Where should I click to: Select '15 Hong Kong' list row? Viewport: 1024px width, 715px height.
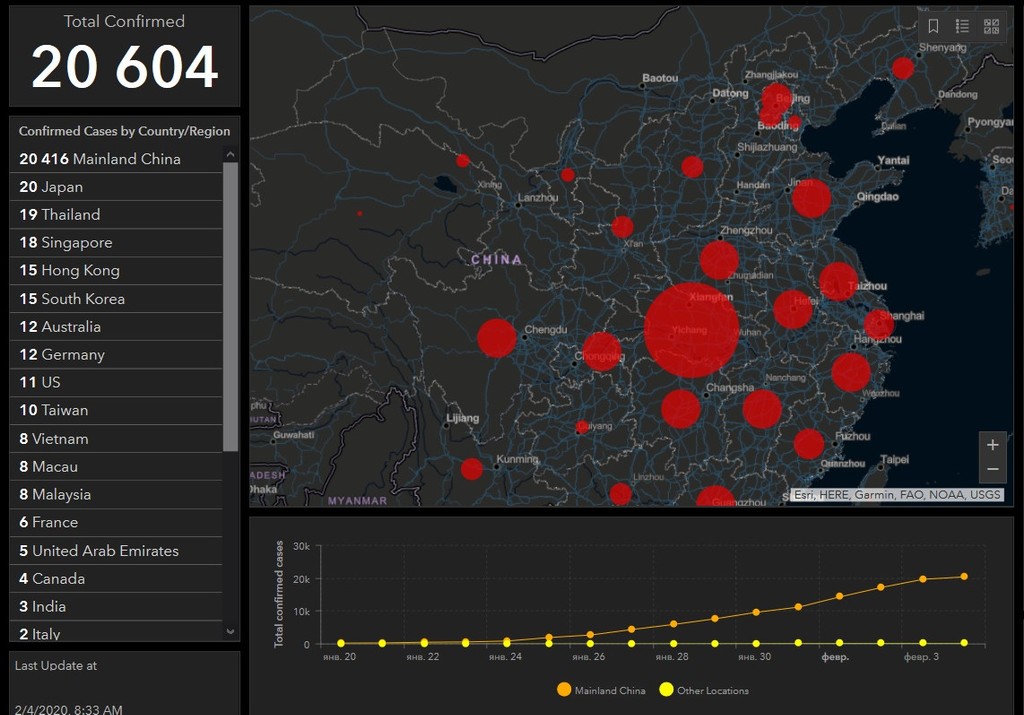(116, 270)
